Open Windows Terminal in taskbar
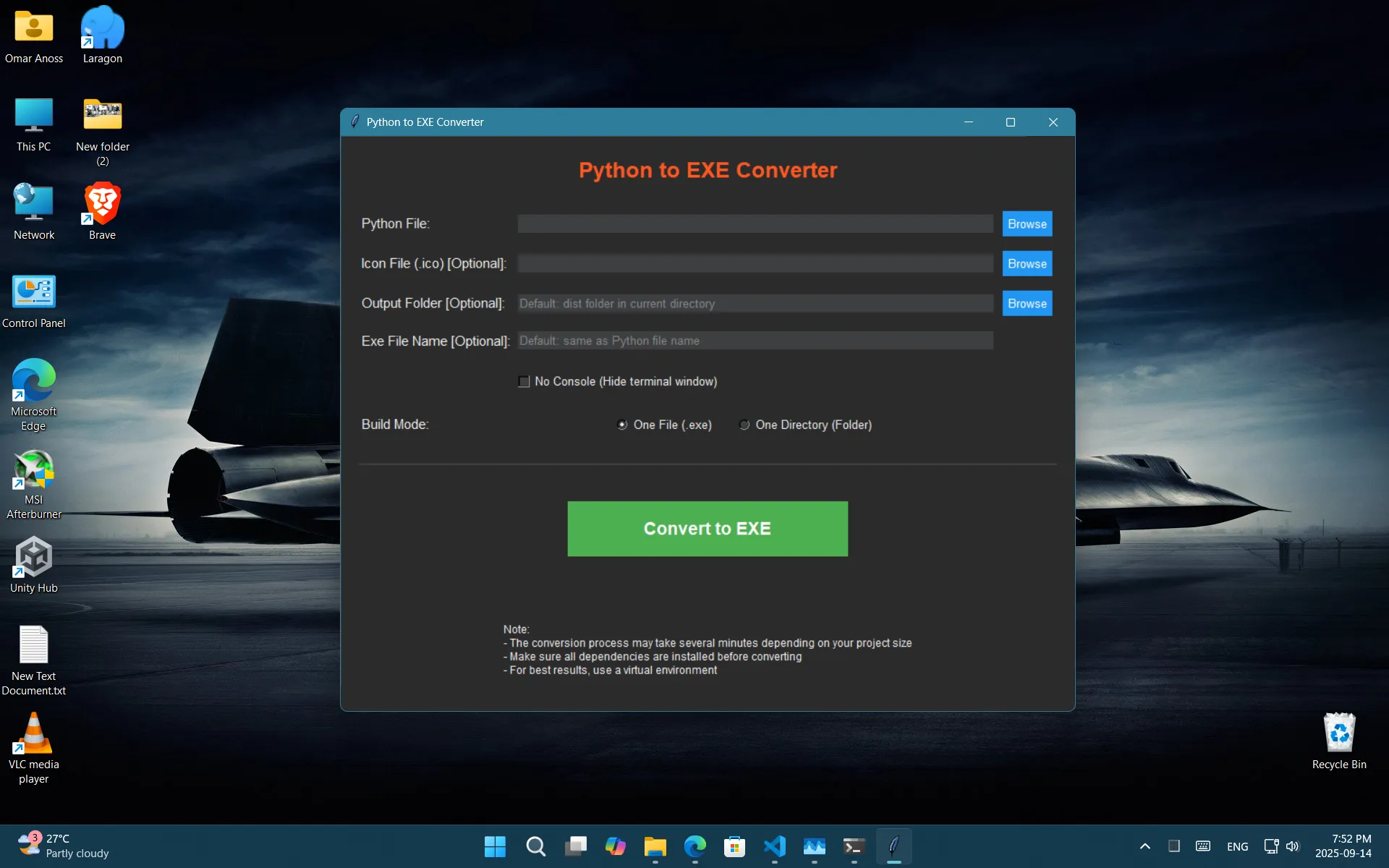The width and height of the screenshot is (1389, 868). (854, 846)
